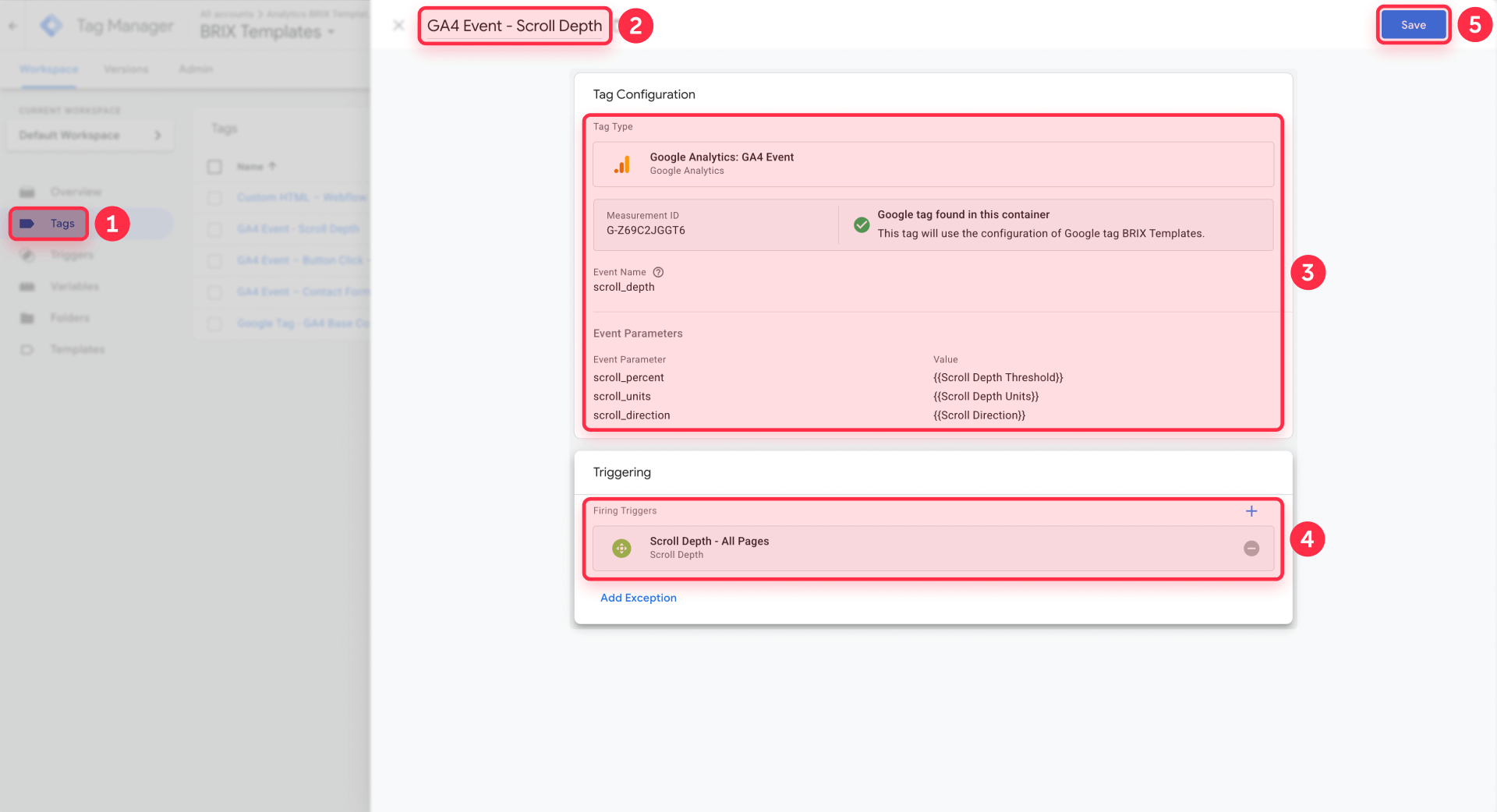Open the Triggers section

point(74,255)
